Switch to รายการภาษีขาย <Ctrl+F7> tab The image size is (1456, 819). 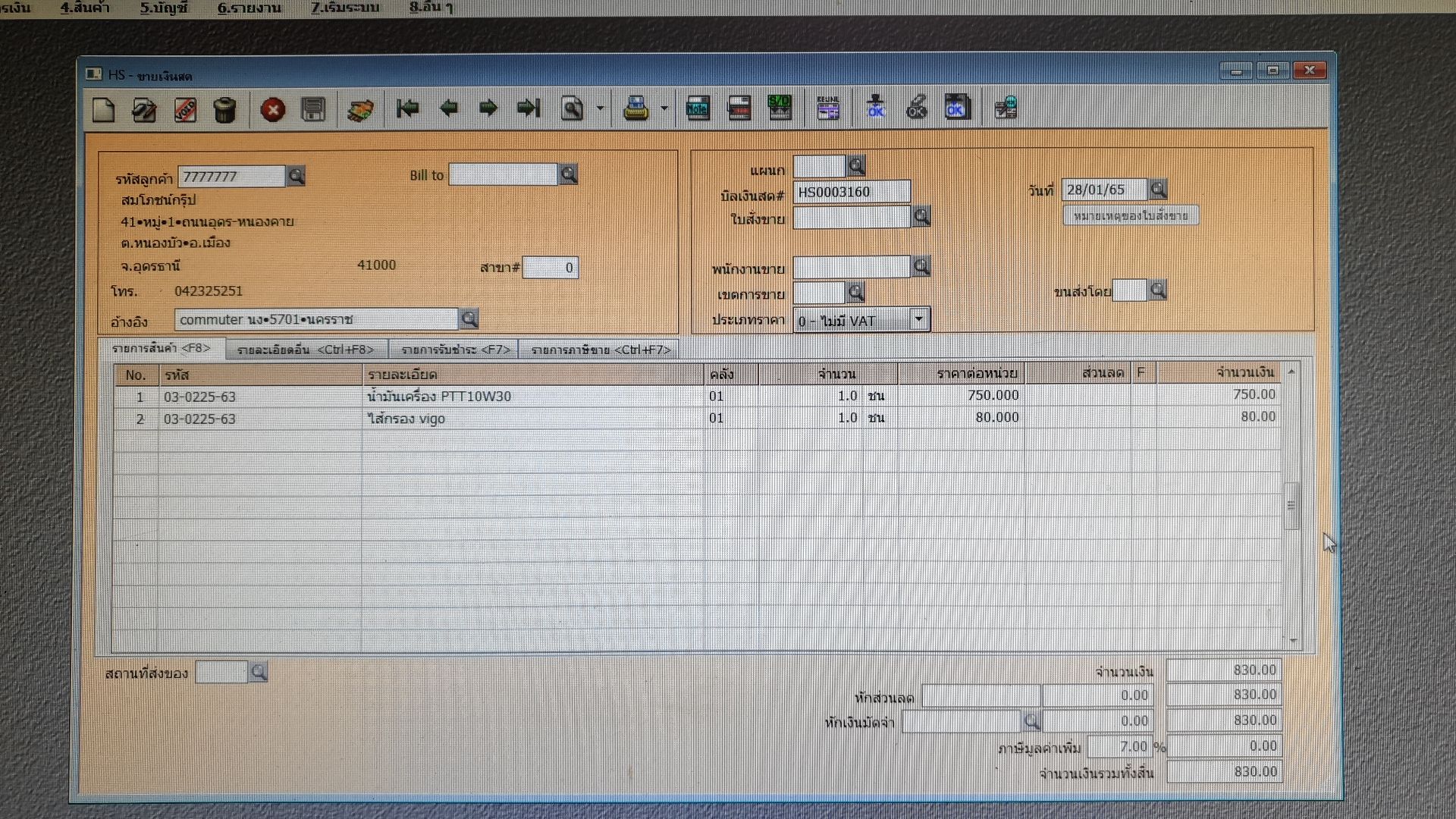tap(601, 350)
